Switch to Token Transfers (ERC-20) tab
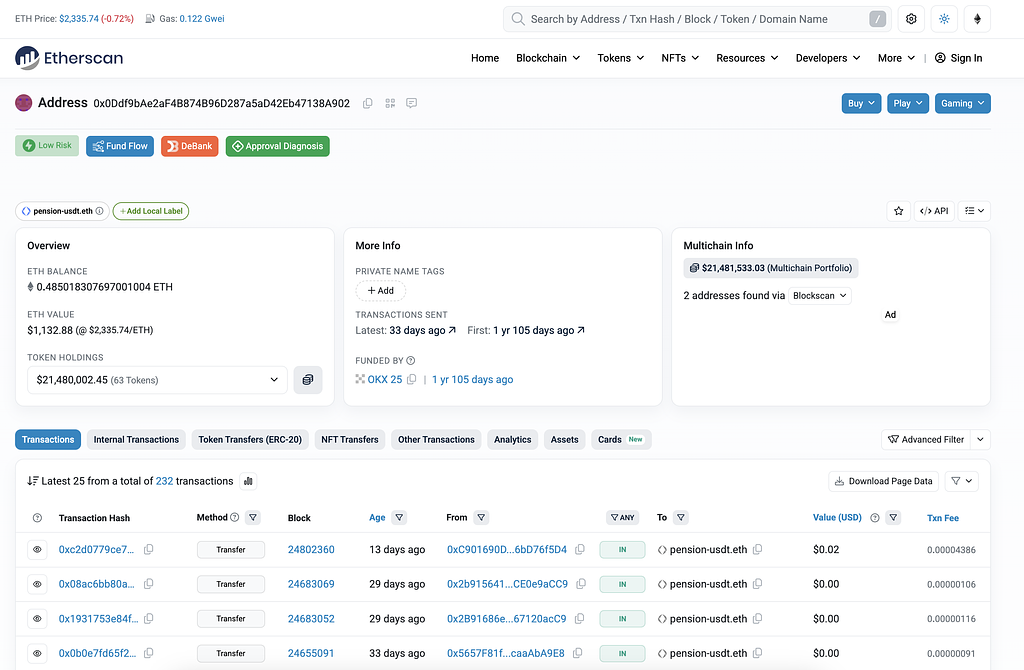The width and height of the screenshot is (1024, 670). tap(250, 439)
